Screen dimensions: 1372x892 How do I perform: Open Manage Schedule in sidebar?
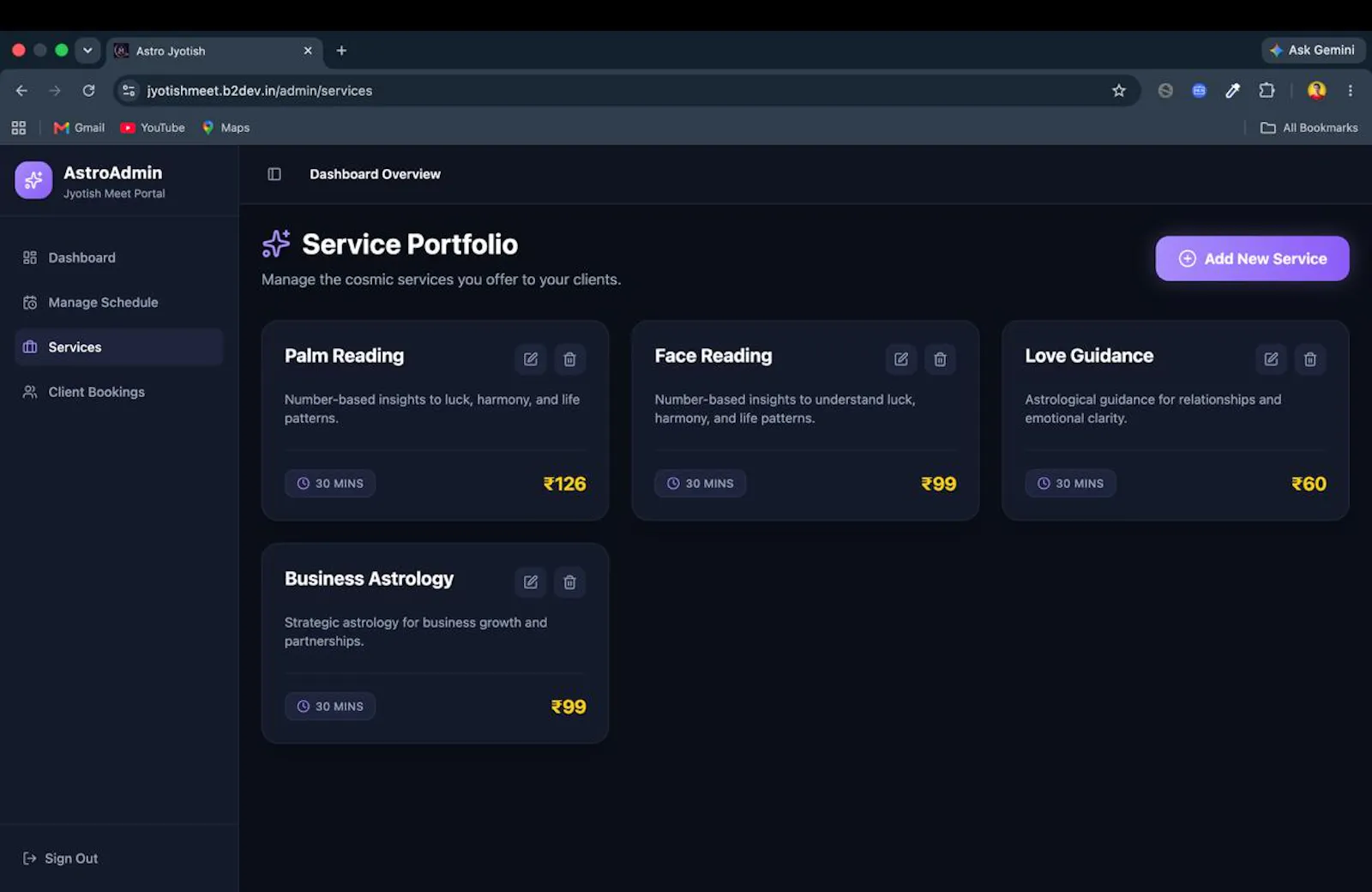click(118, 302)
